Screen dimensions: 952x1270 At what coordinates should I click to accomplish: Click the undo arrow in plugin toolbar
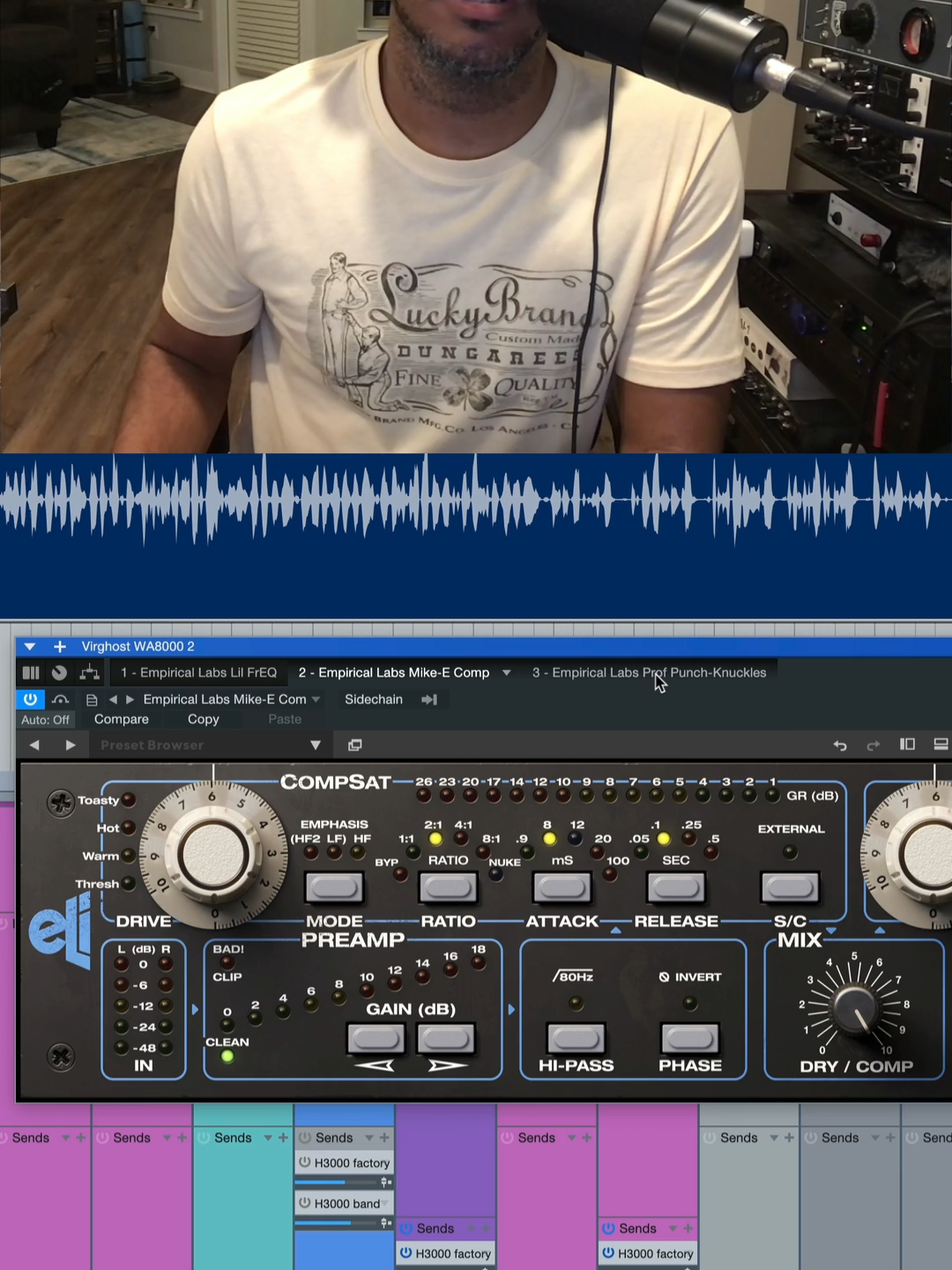pos(840,745)
